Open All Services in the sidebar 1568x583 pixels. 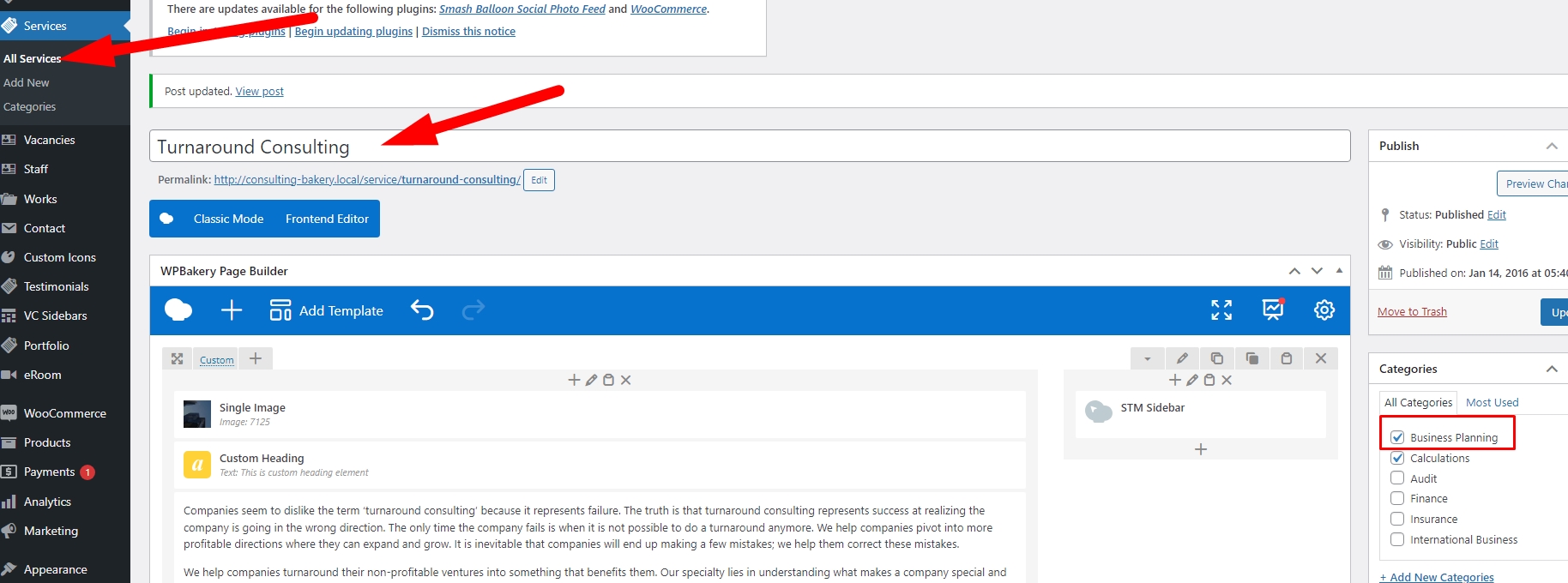click(x=33, y=58)
